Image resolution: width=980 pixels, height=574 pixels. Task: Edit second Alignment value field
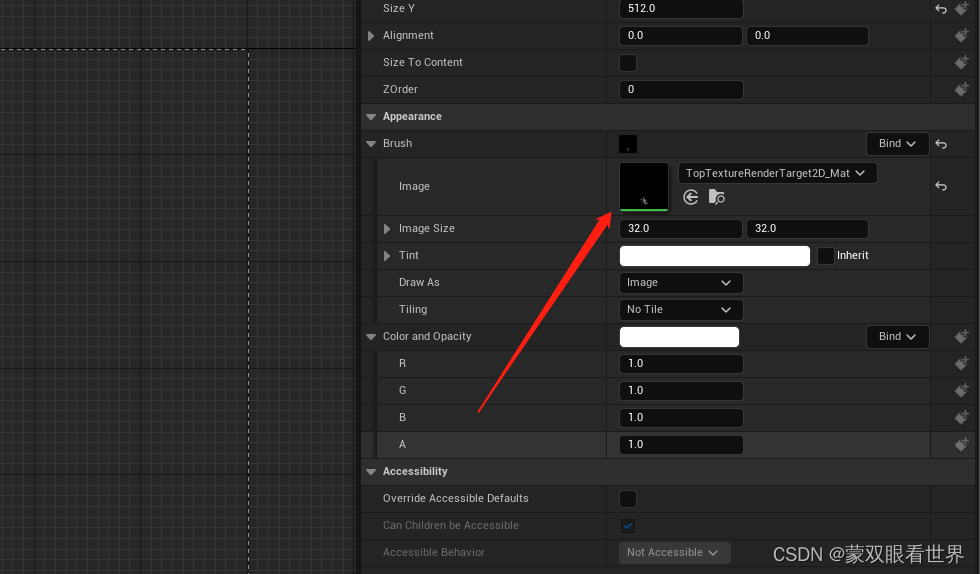(x=807, y=36)
